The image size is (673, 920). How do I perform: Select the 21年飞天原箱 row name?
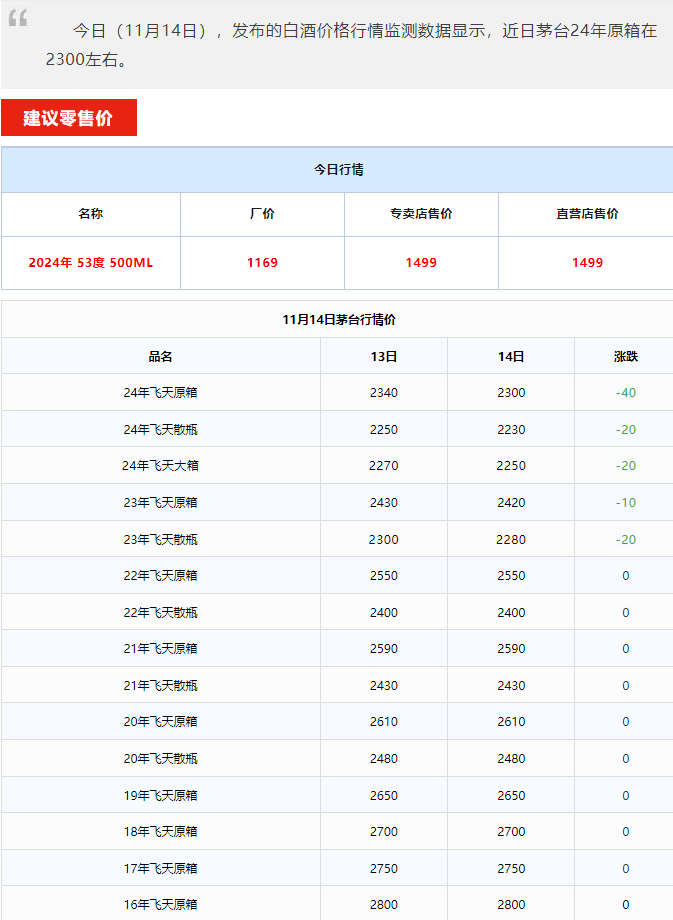[x=161, y=649]
